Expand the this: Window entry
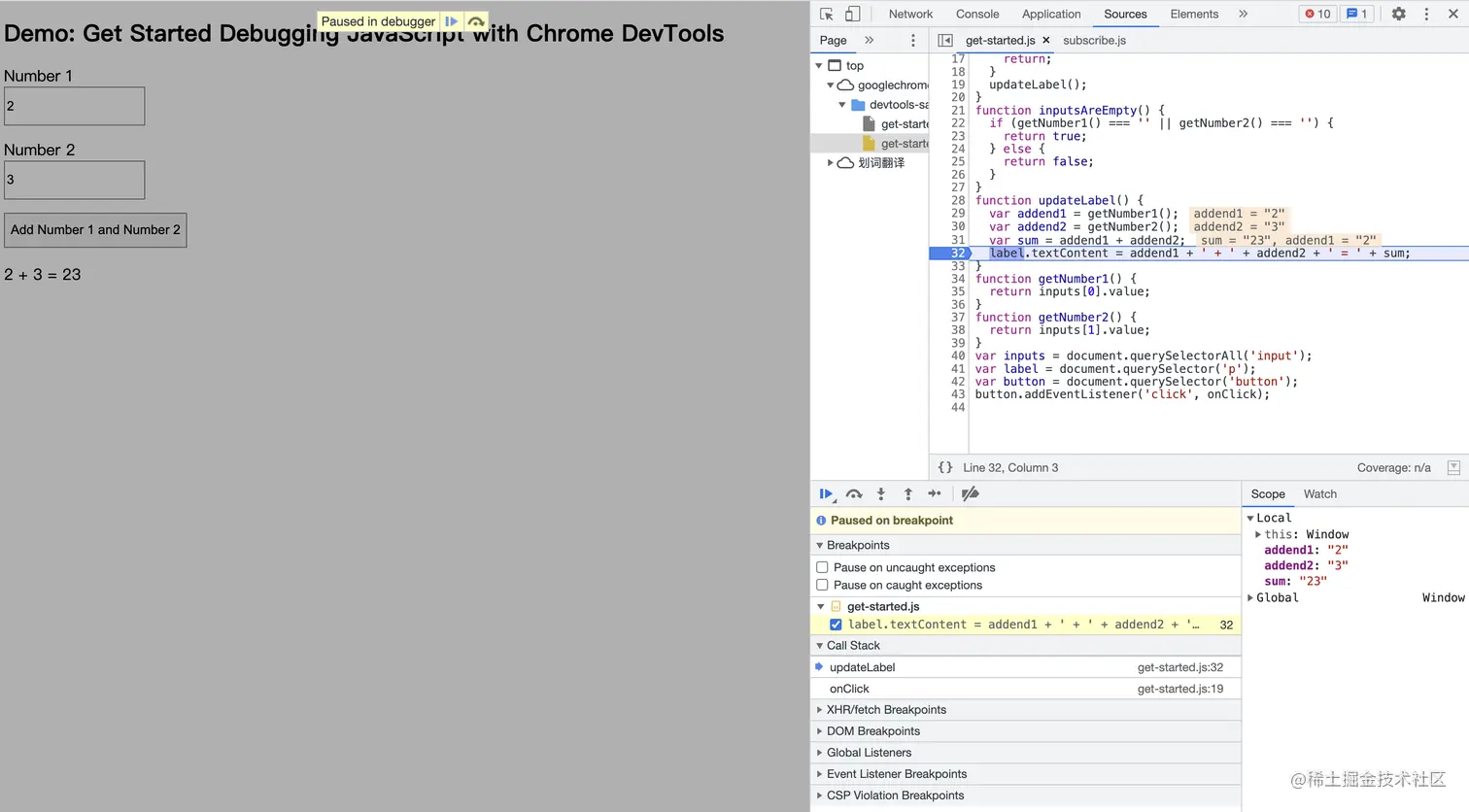The height and width of the screenshot is (812, 1469). coord(1258,534)
